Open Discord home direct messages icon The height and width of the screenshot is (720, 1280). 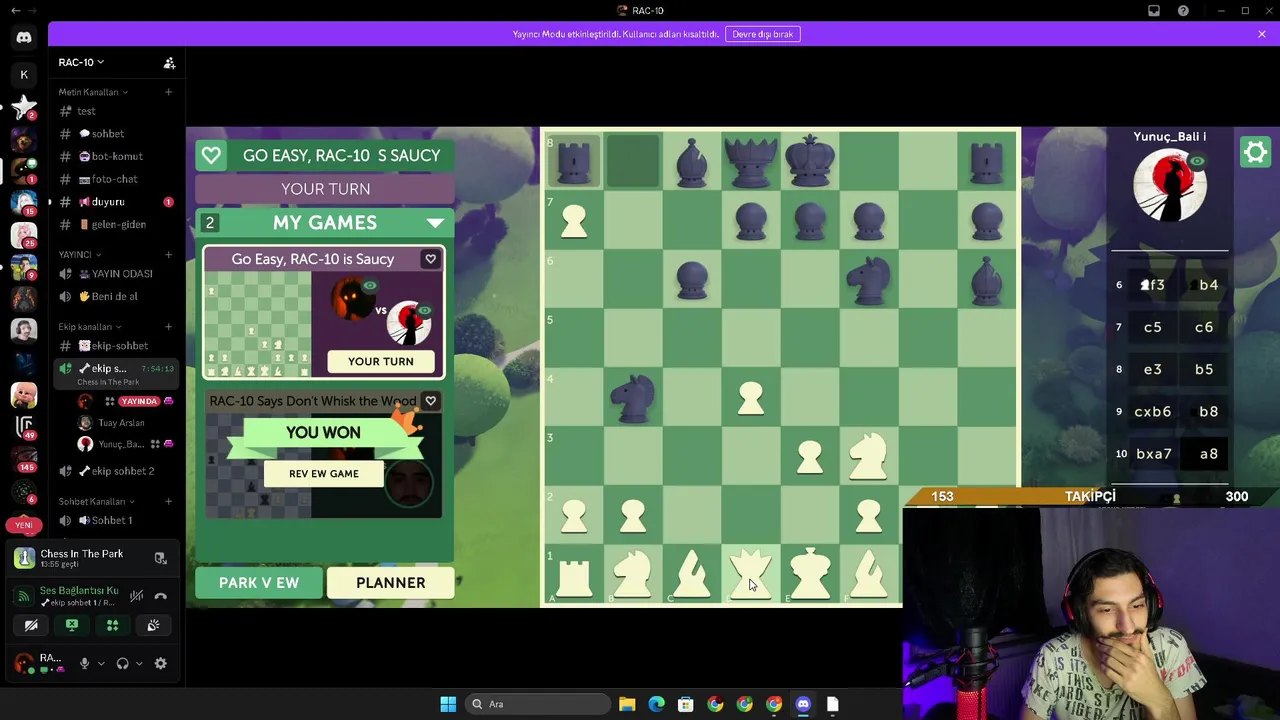coord(24,38)
